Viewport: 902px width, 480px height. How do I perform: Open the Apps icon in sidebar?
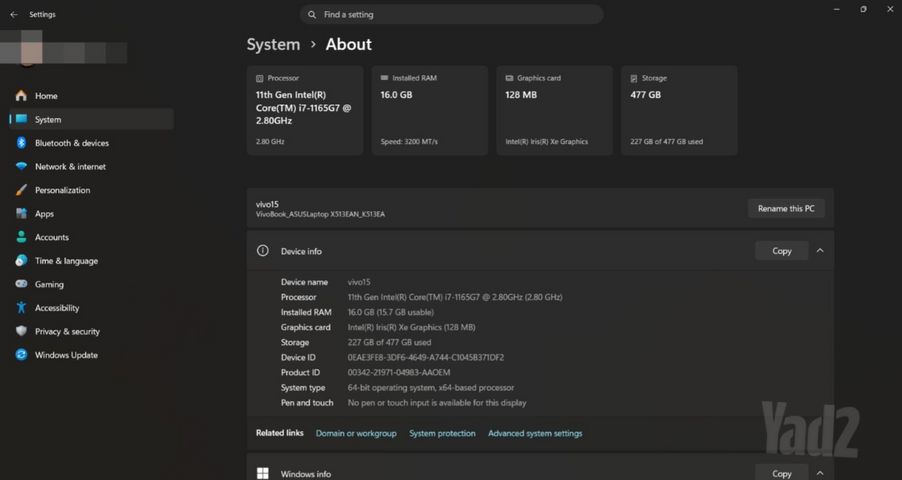tap(21, 214)
